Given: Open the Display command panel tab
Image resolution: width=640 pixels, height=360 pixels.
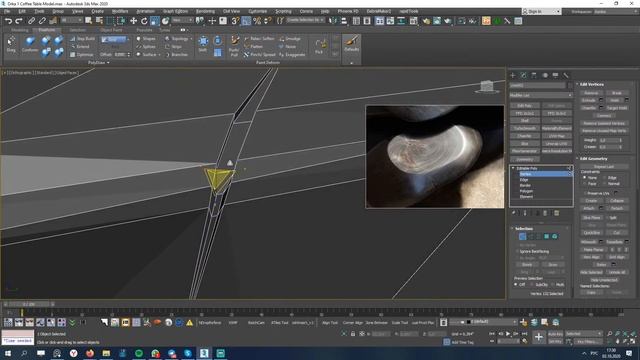Looking at the screenshot, I should pos(555,75).
